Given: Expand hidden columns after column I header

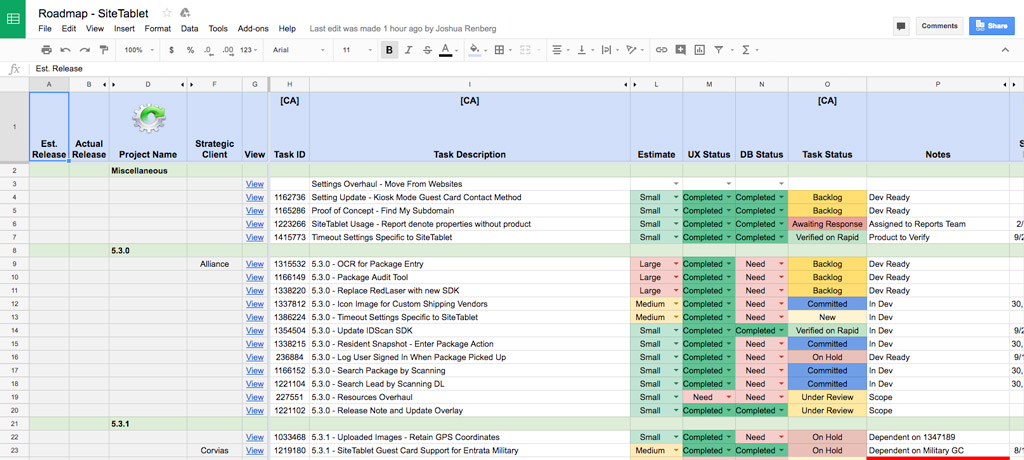Looking at the screenshot, I should click(x=627, y=84).
